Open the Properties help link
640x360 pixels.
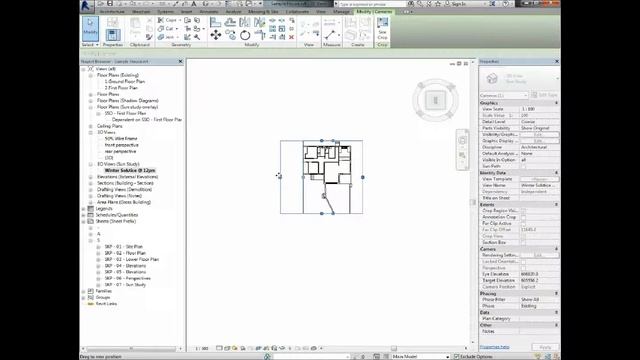click(494, 347)
